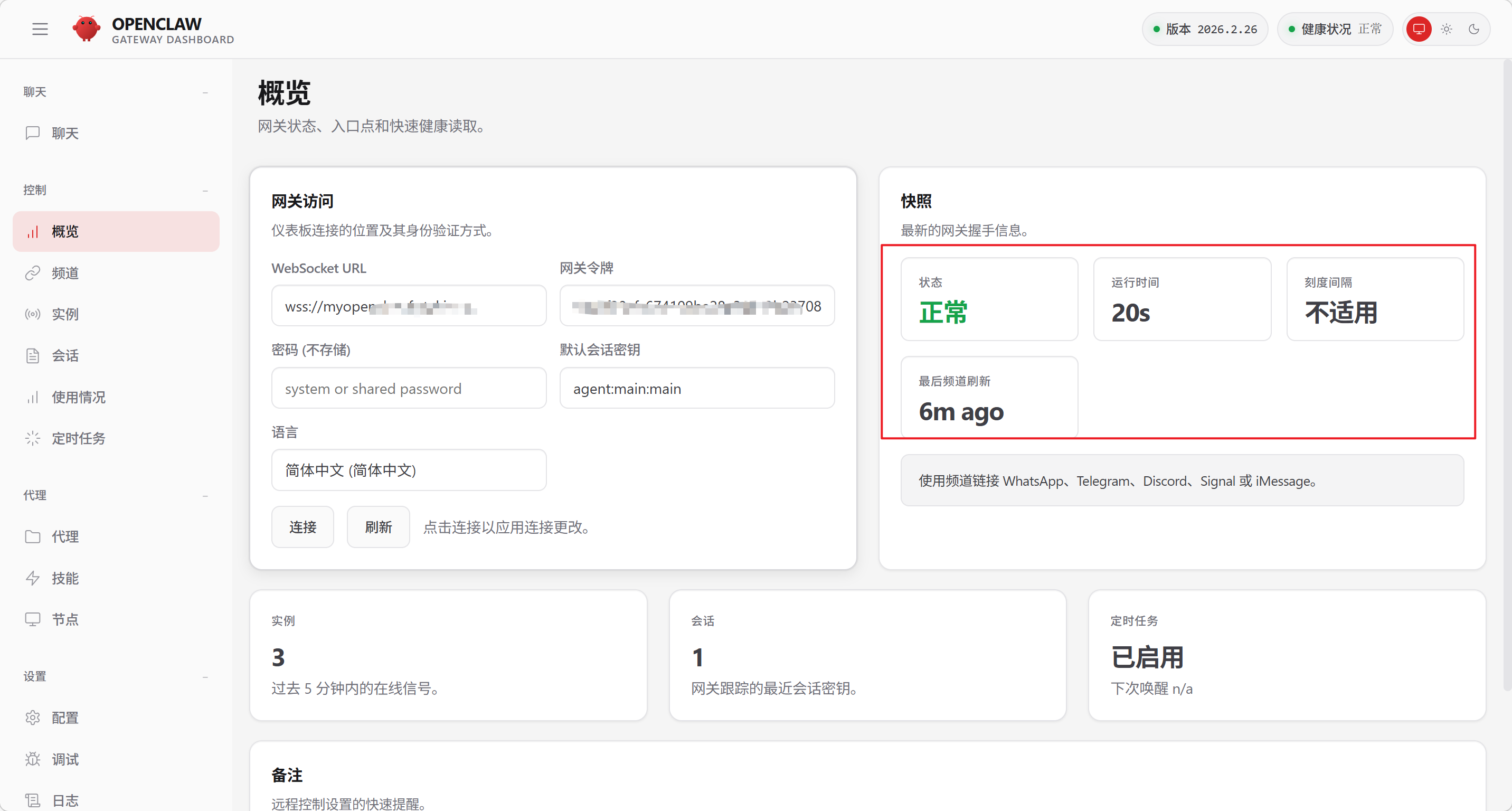Image resolution: width=1512 pixels, height=811 pixels.
Task: Select the 实例 broadcast icon in sidebar
Action: coord(33,314)
